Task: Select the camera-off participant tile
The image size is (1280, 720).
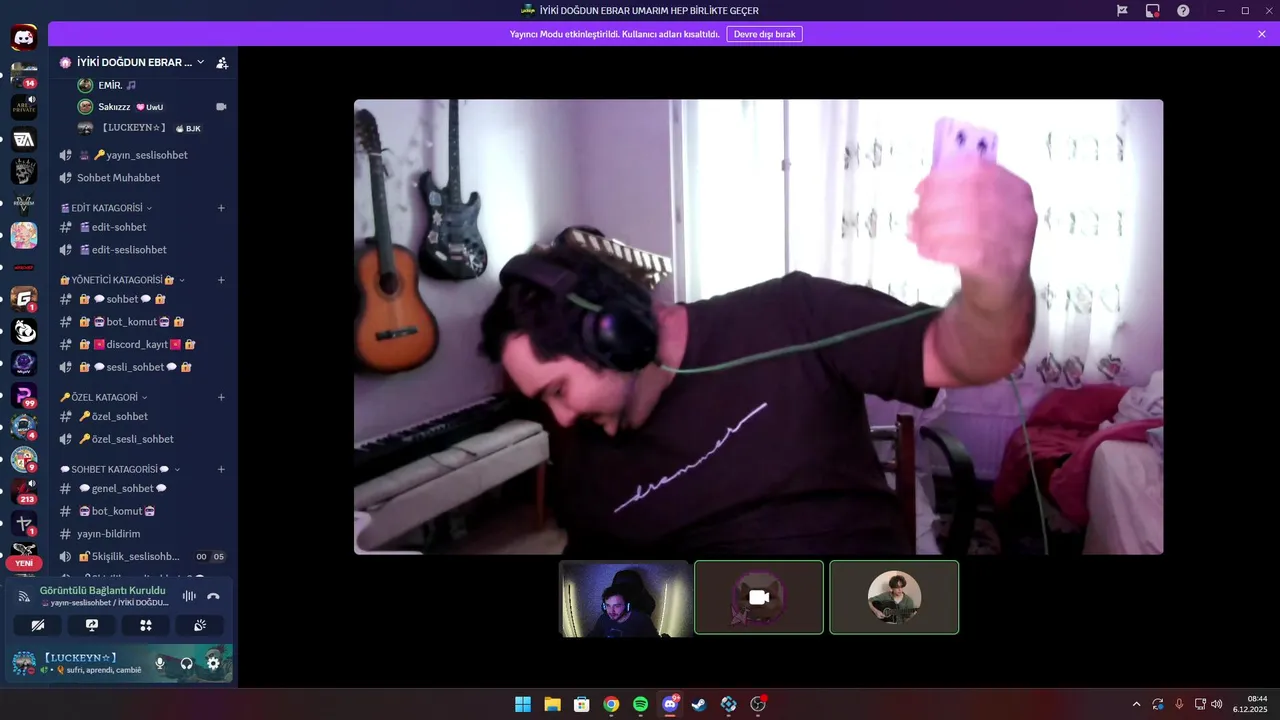Action: pyautogui.click(x=759, y=597)
